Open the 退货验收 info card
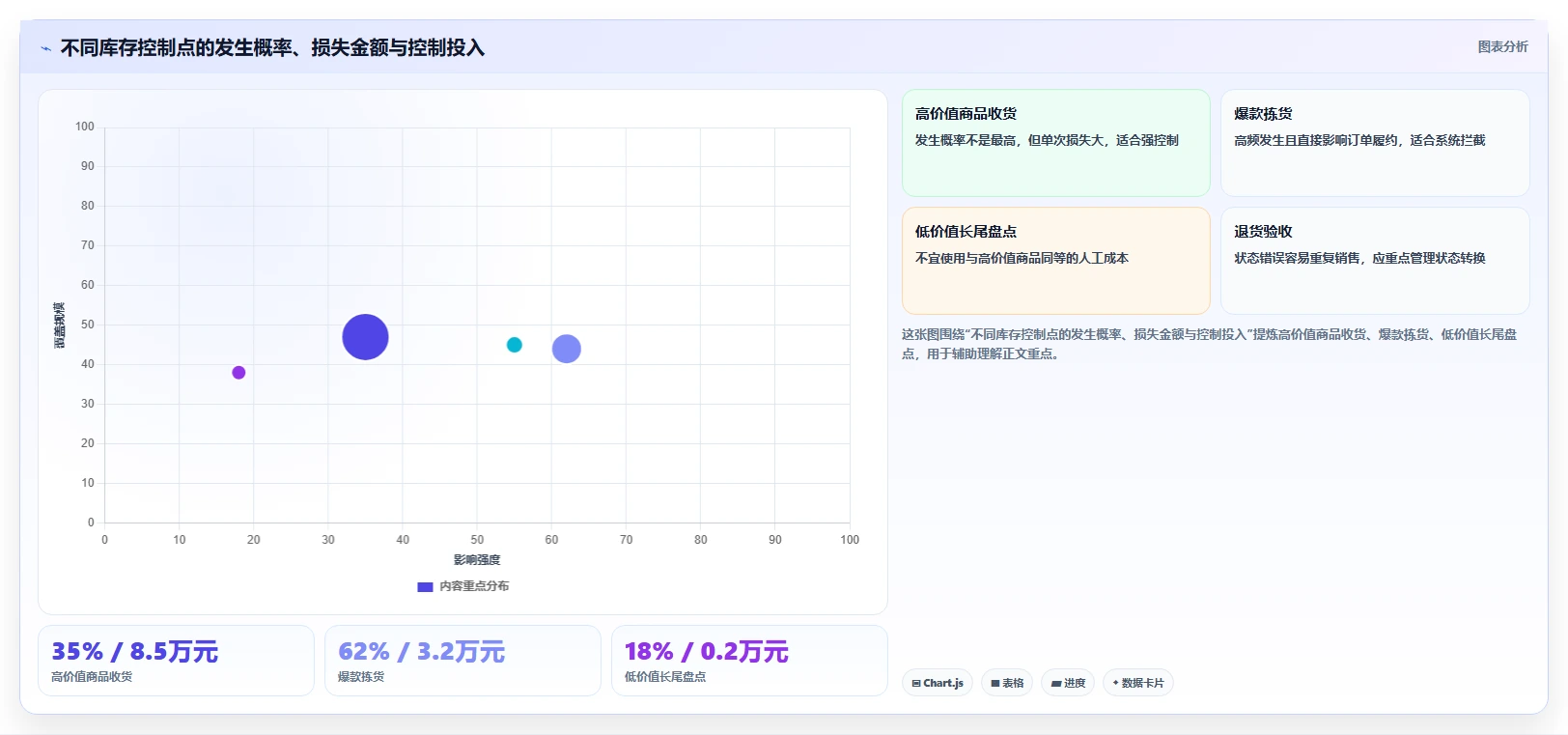 tap(1375, 261)
